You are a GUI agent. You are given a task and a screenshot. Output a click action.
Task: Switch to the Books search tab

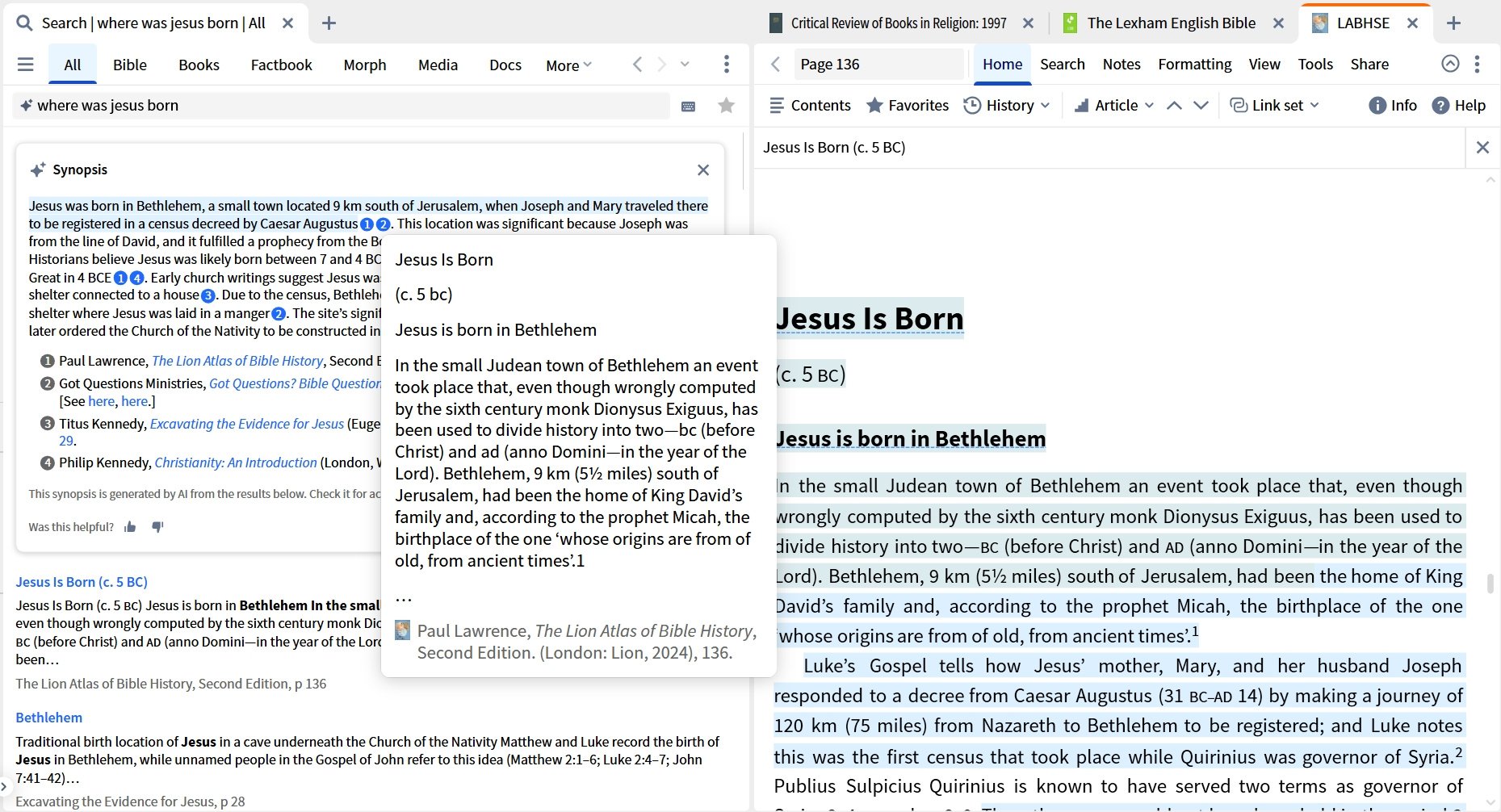click(x=199, y=65)
